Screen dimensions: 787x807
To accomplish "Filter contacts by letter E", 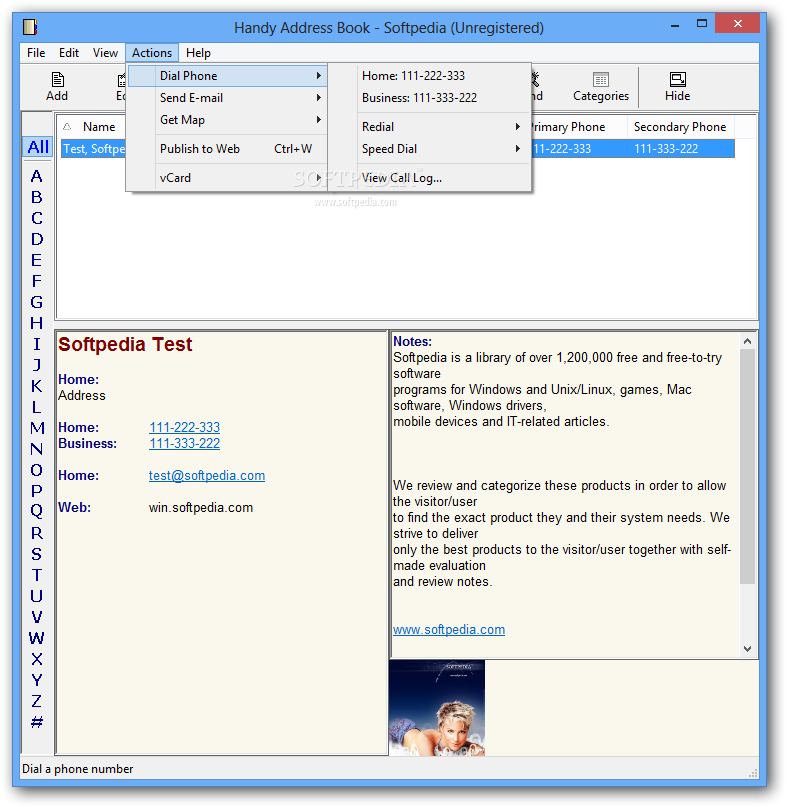I will [36, 260].
